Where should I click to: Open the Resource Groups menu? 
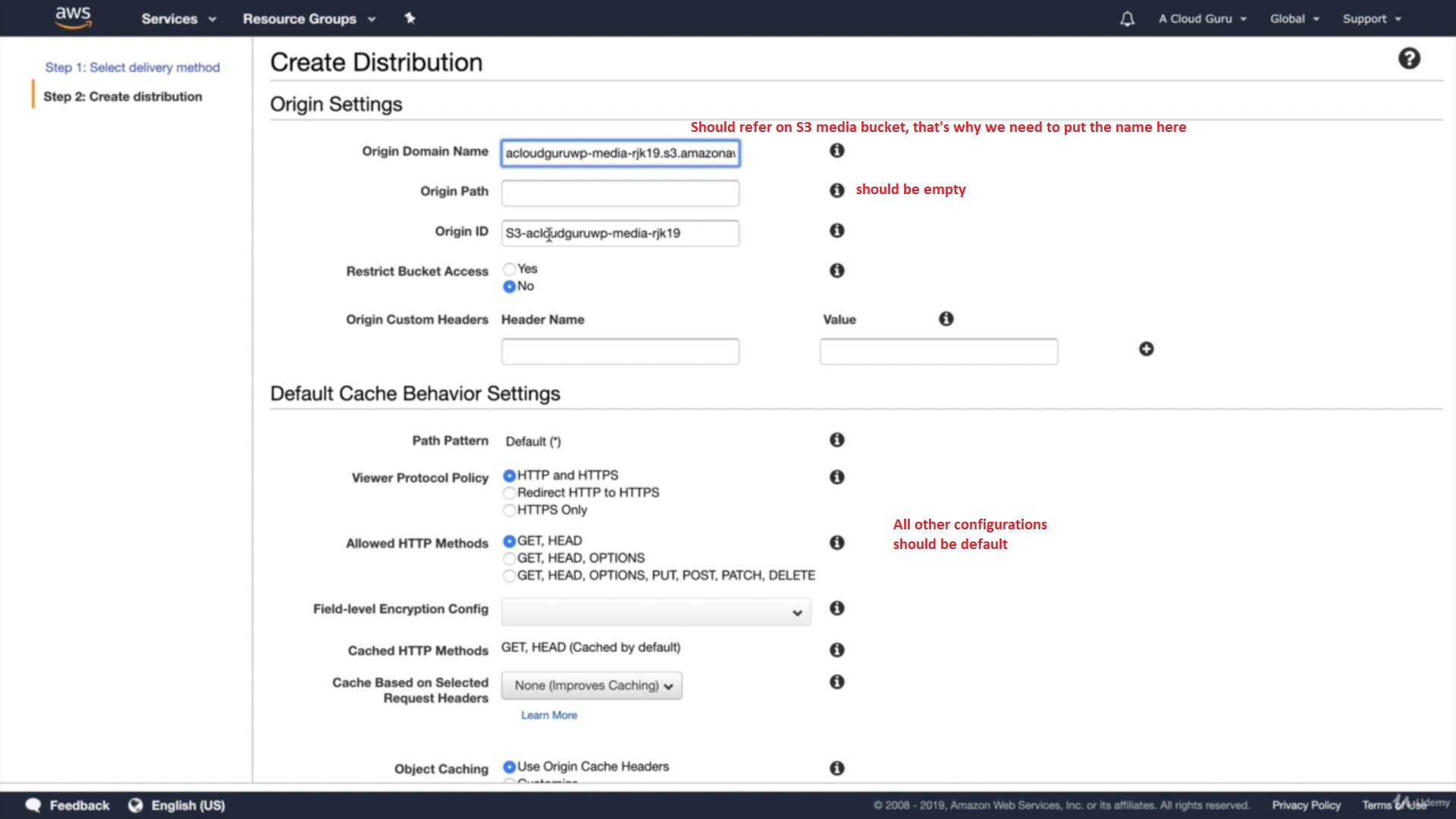coord(309,19)
